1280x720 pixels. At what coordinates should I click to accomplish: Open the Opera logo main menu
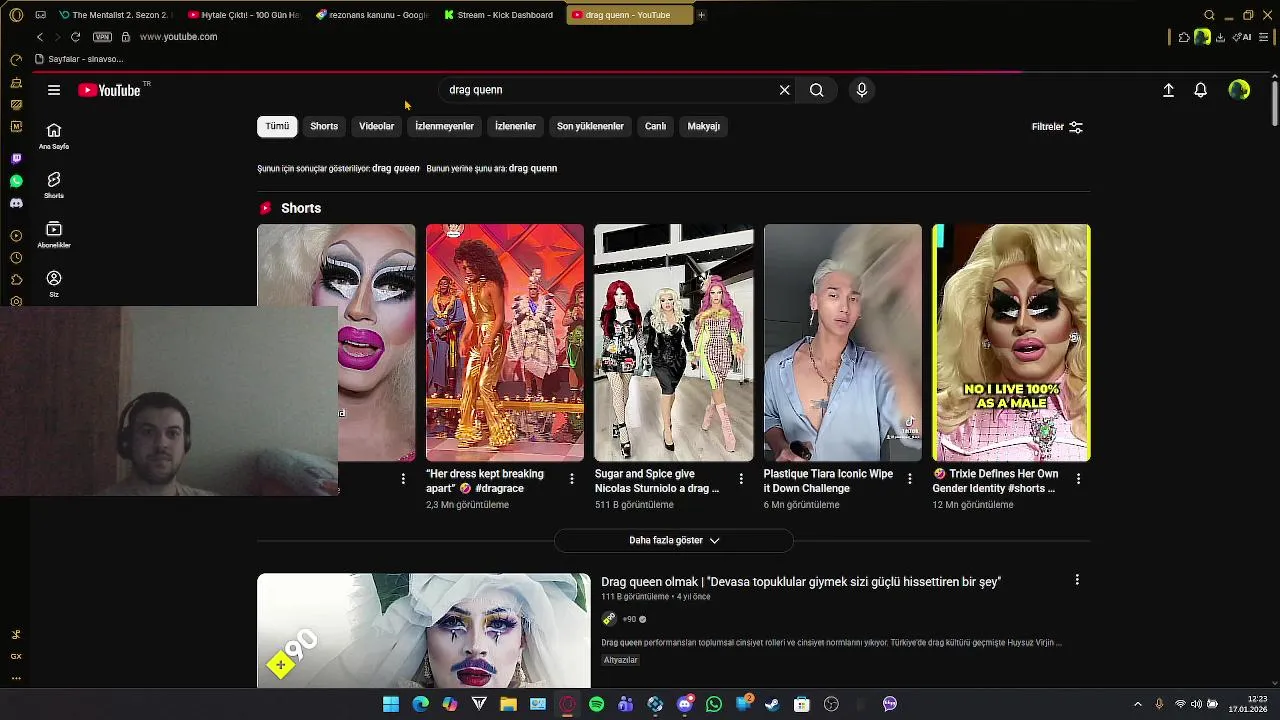[x=16, y=15]
